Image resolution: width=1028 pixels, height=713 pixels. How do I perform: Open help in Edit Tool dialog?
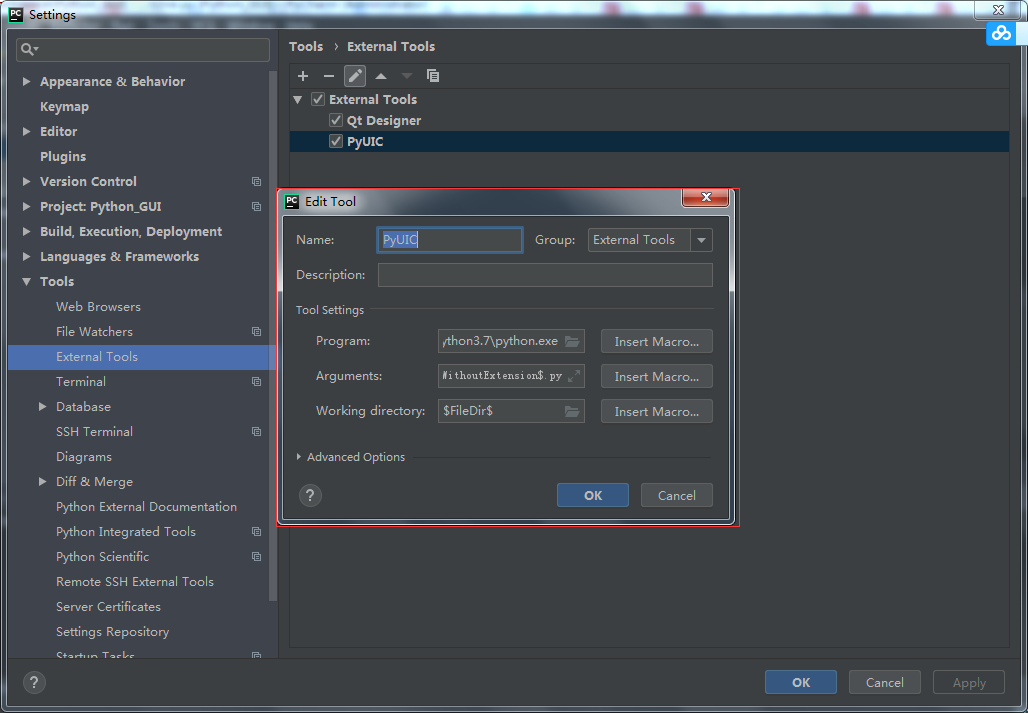[x=310, y=495]
